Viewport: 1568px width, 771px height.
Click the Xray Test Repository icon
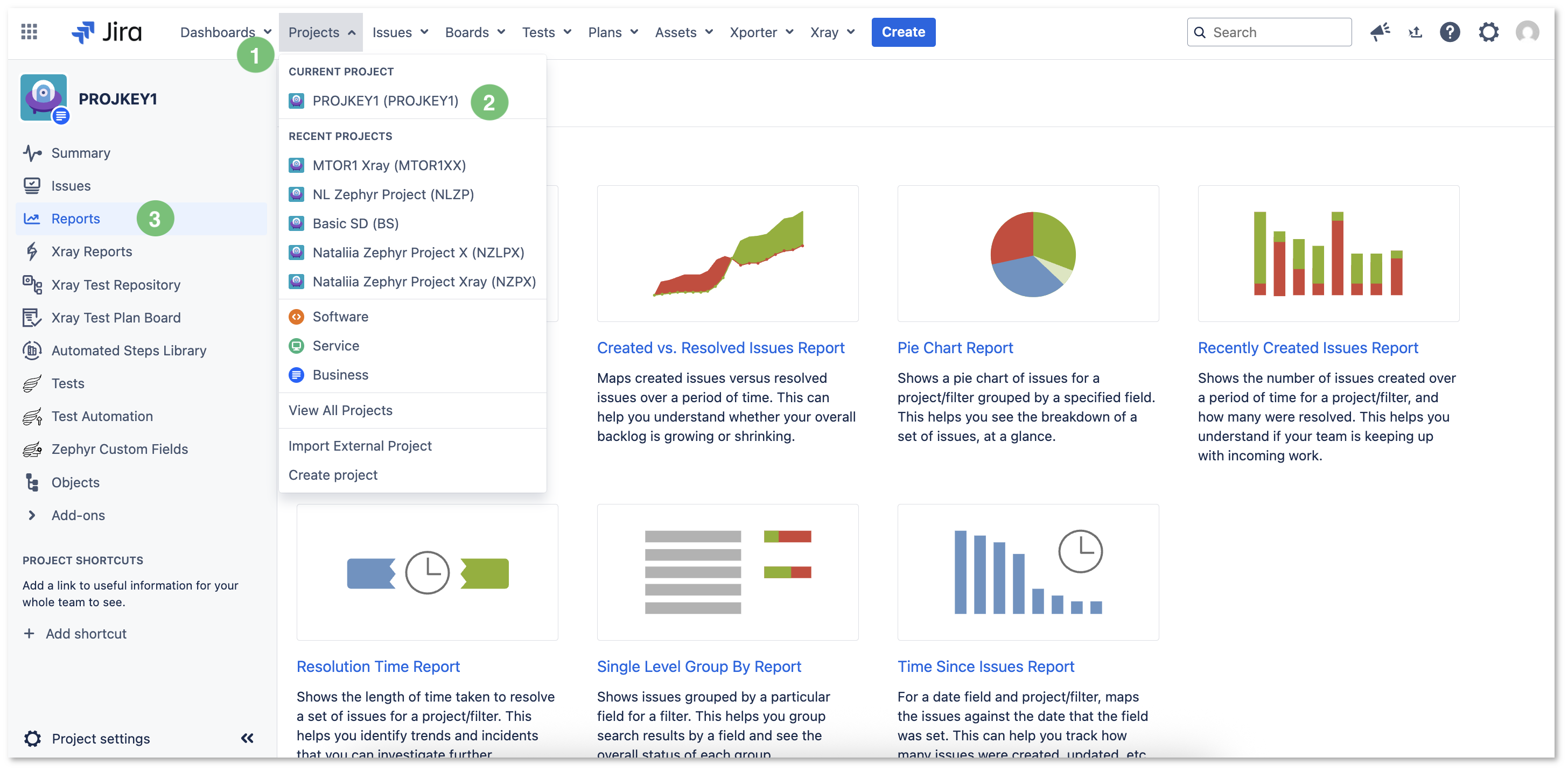point(32,285)
